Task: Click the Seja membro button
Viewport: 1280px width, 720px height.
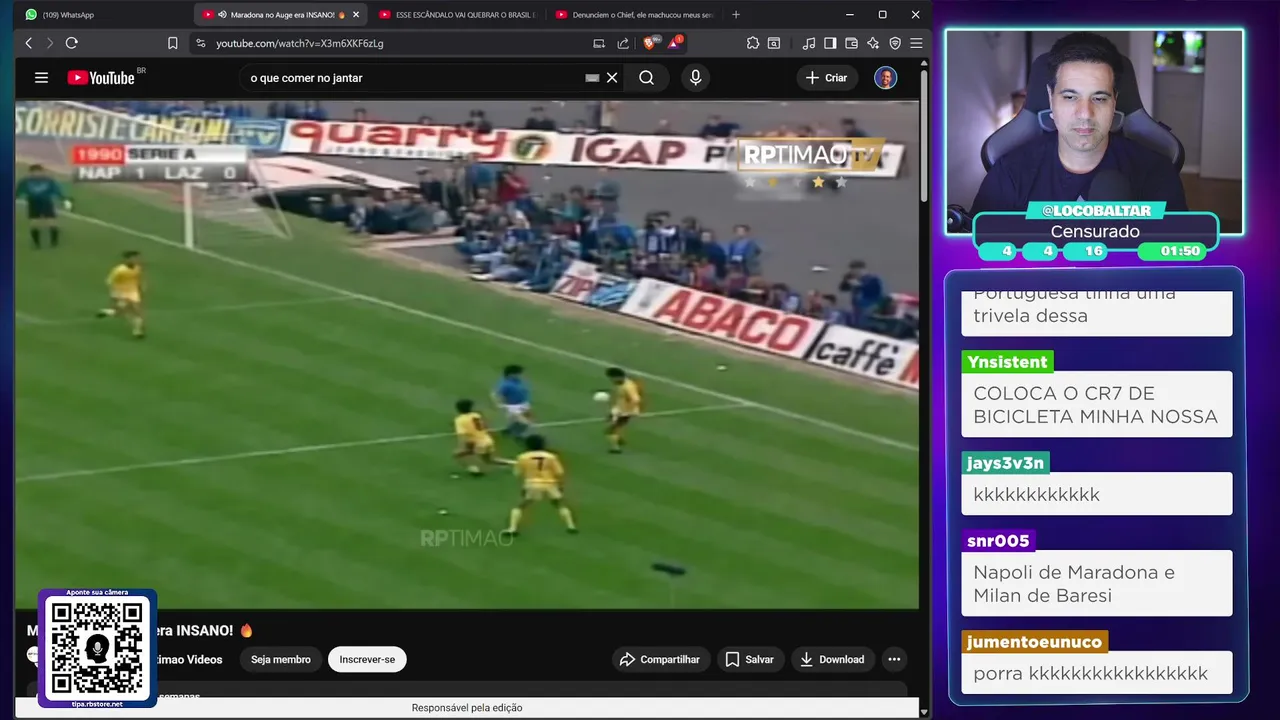Action: 280,659
